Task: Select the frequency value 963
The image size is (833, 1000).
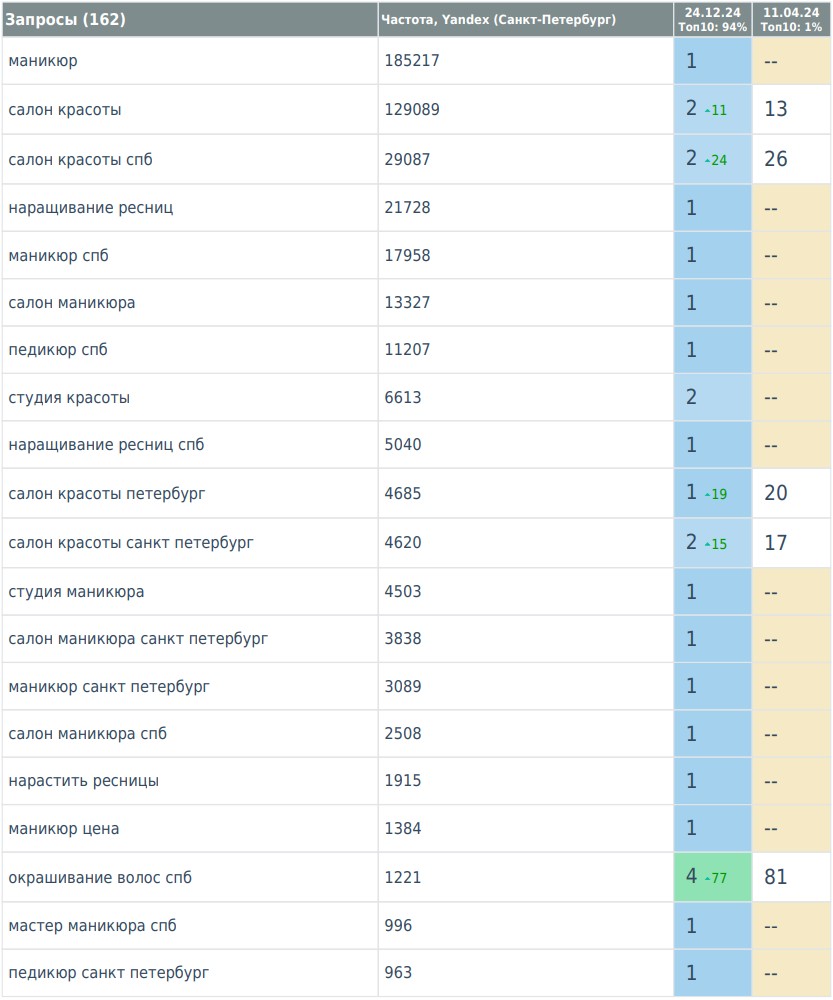Action: (399, 973)
